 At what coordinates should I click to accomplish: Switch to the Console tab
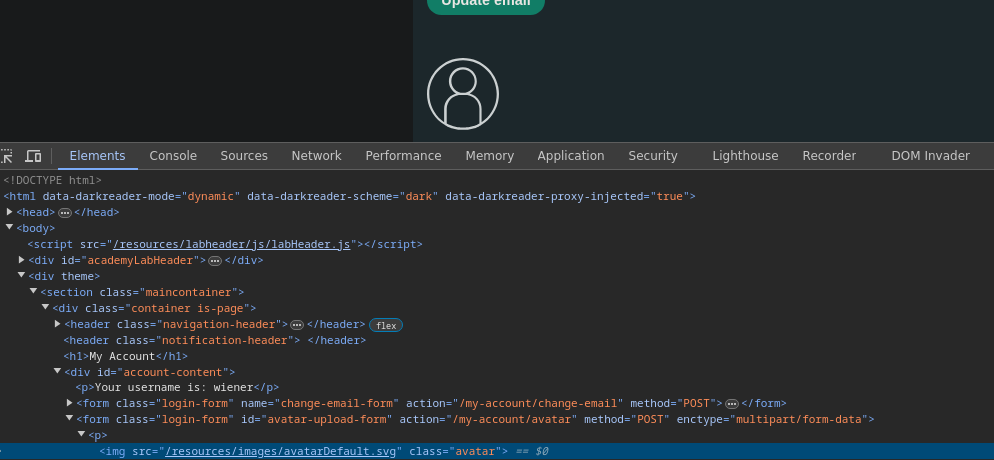point(173,156)
